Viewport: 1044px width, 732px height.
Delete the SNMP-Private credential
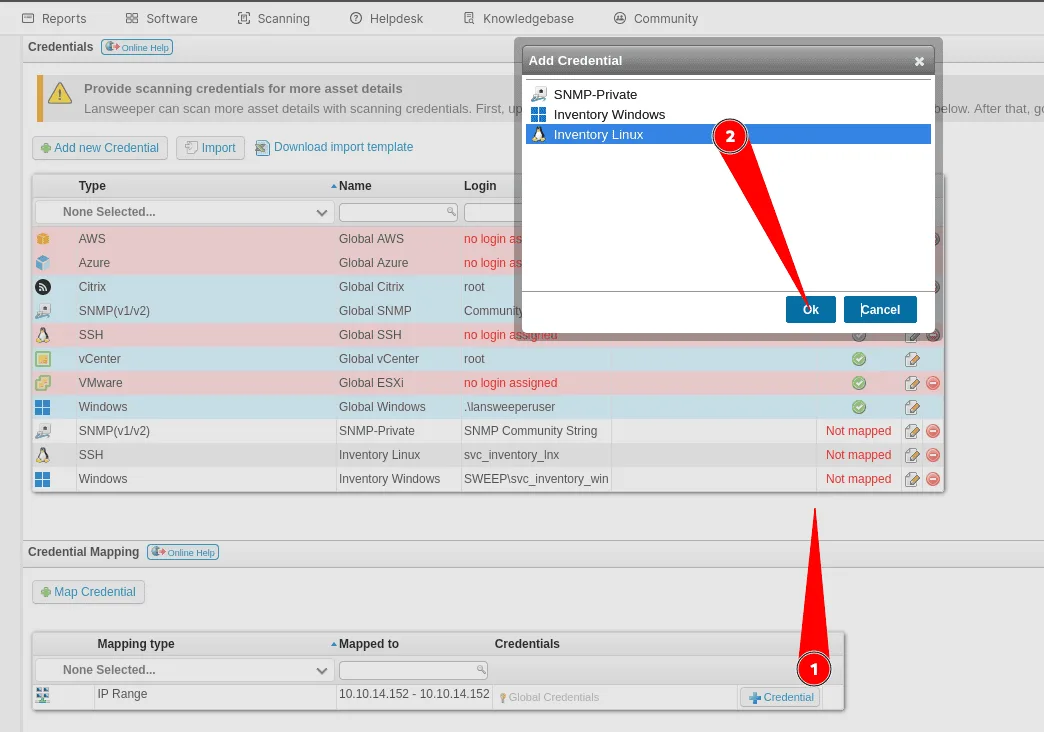pos(933,431)
